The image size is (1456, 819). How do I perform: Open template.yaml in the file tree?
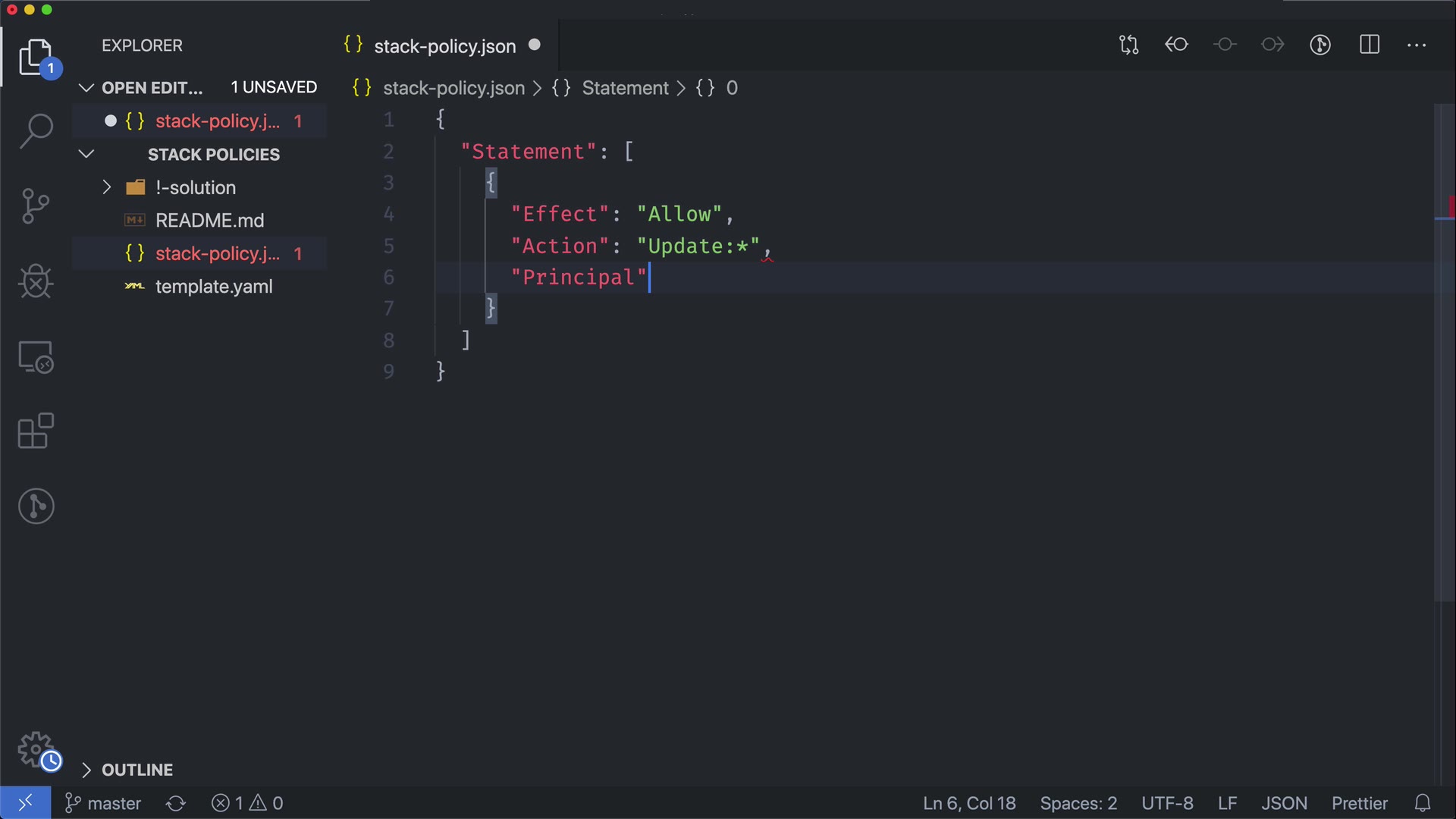click(x=214, y=287)
